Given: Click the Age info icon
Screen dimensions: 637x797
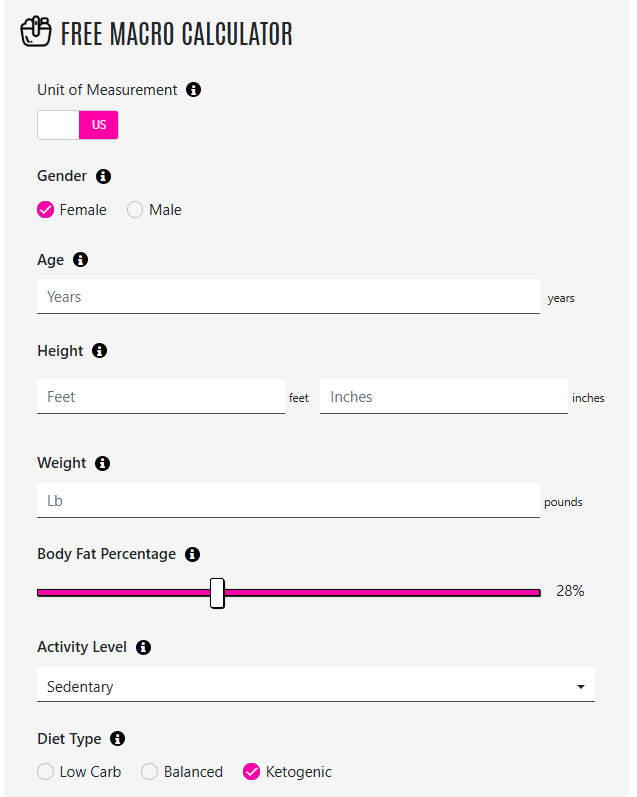Looking at the screenshot, I should pos(80,260).
